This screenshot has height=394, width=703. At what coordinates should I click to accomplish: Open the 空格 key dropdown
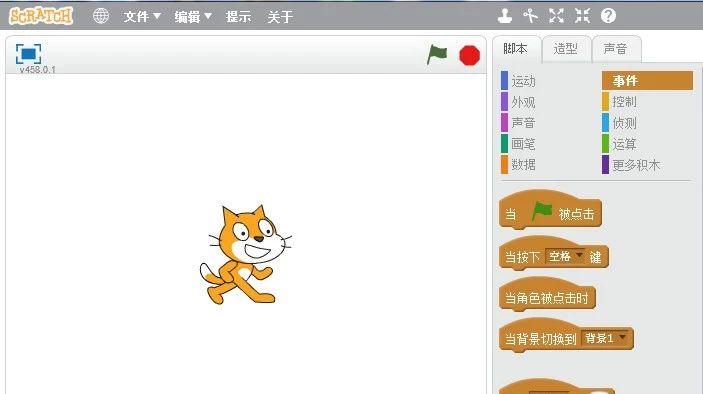(565, 256)
